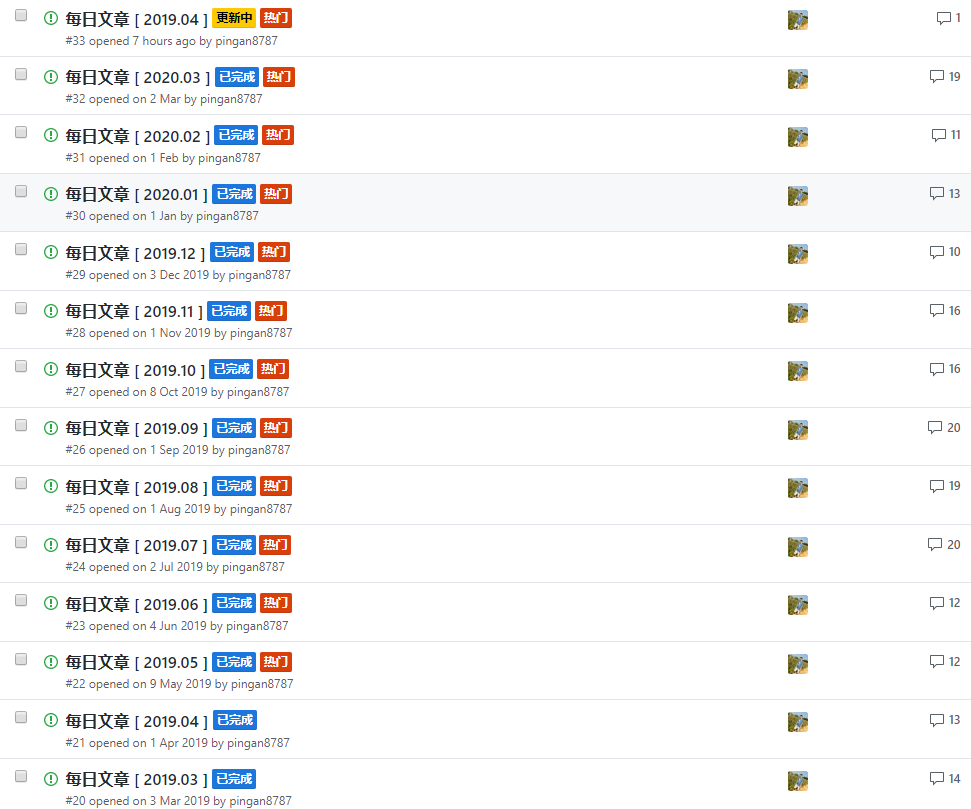The width and height of the screenshot is (971, 809).
Task: Click the '7 hours ago' timestamp
Action: [x=164, y=41]
